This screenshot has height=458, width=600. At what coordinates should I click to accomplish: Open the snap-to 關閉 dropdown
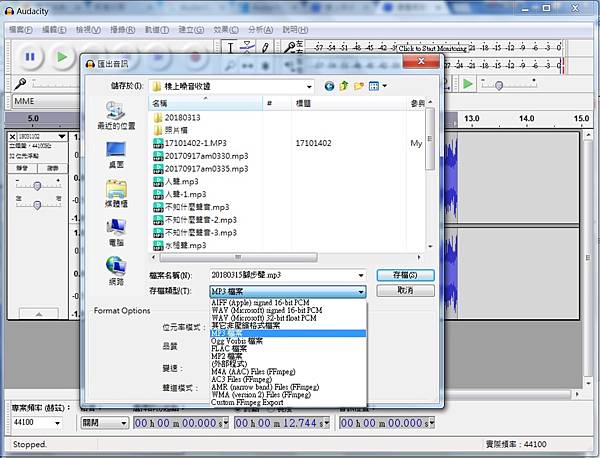[104, 423]
